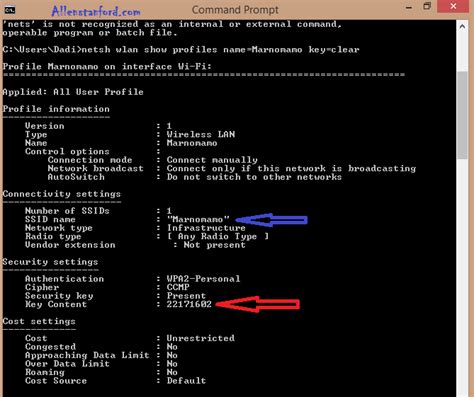Click the 'Not present' value

[214, 245]
